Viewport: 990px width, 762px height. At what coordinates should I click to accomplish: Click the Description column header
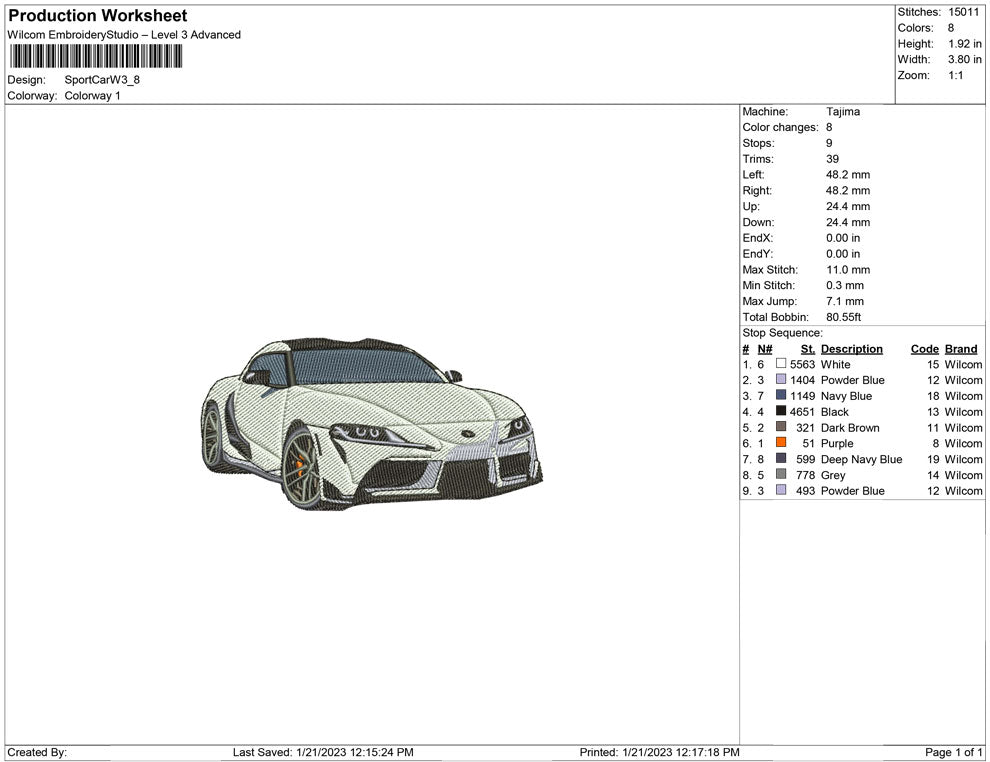pyautogui.click(x=851, y=349)
